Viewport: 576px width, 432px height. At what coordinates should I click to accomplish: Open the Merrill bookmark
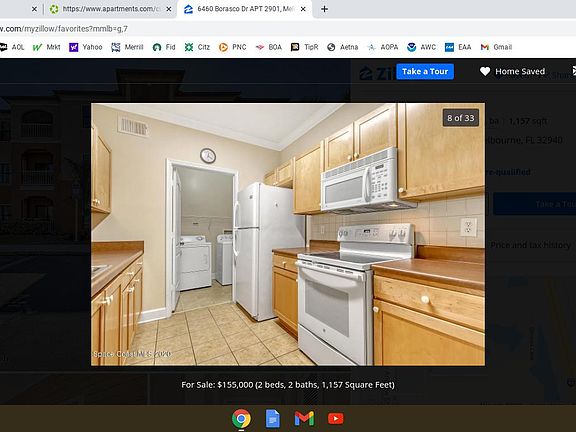(127, 47)
